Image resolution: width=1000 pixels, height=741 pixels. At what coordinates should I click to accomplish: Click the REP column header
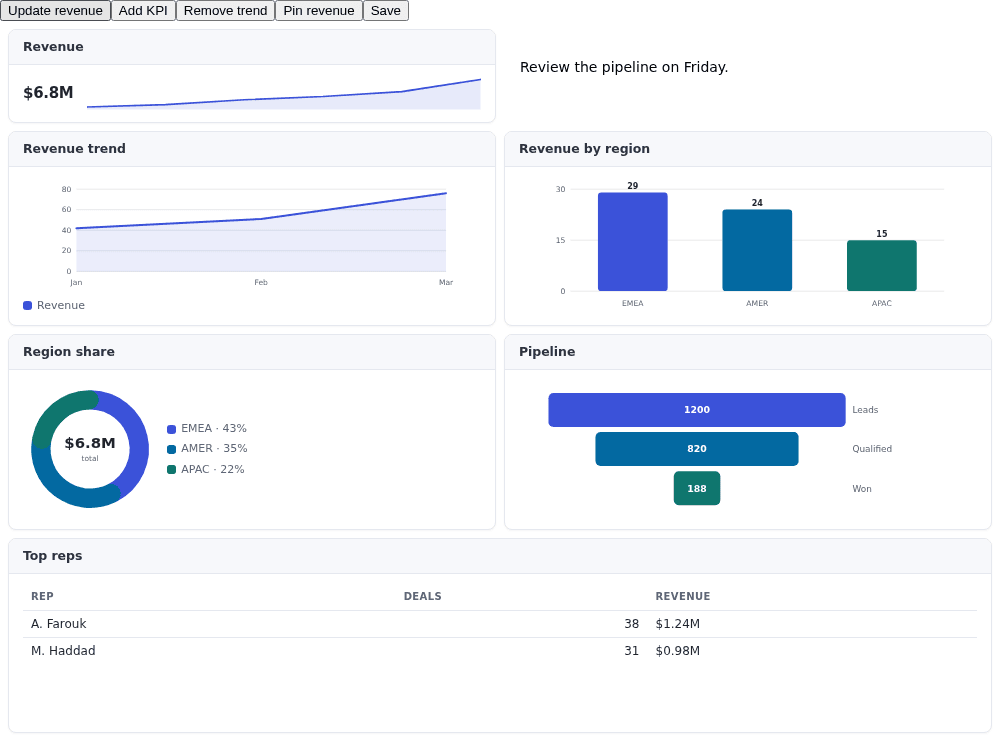tap(42, 596)
